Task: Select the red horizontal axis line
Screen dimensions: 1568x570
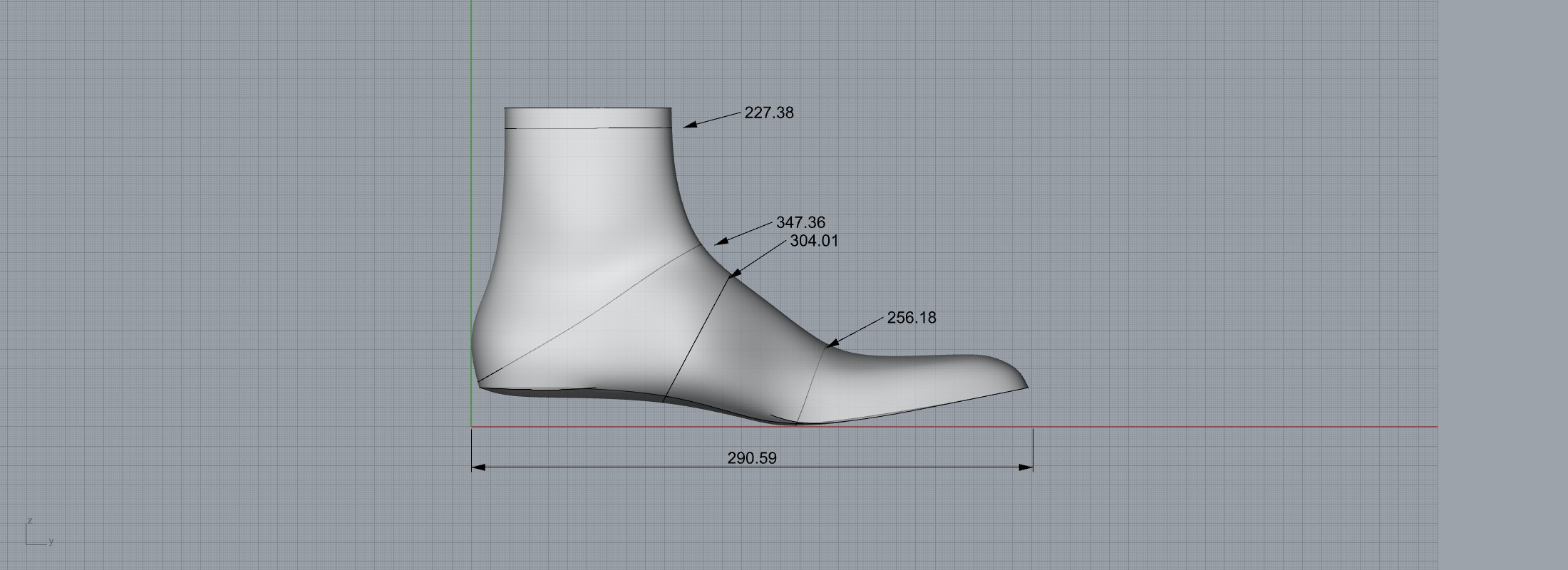Action: (x=1212, y=427)
